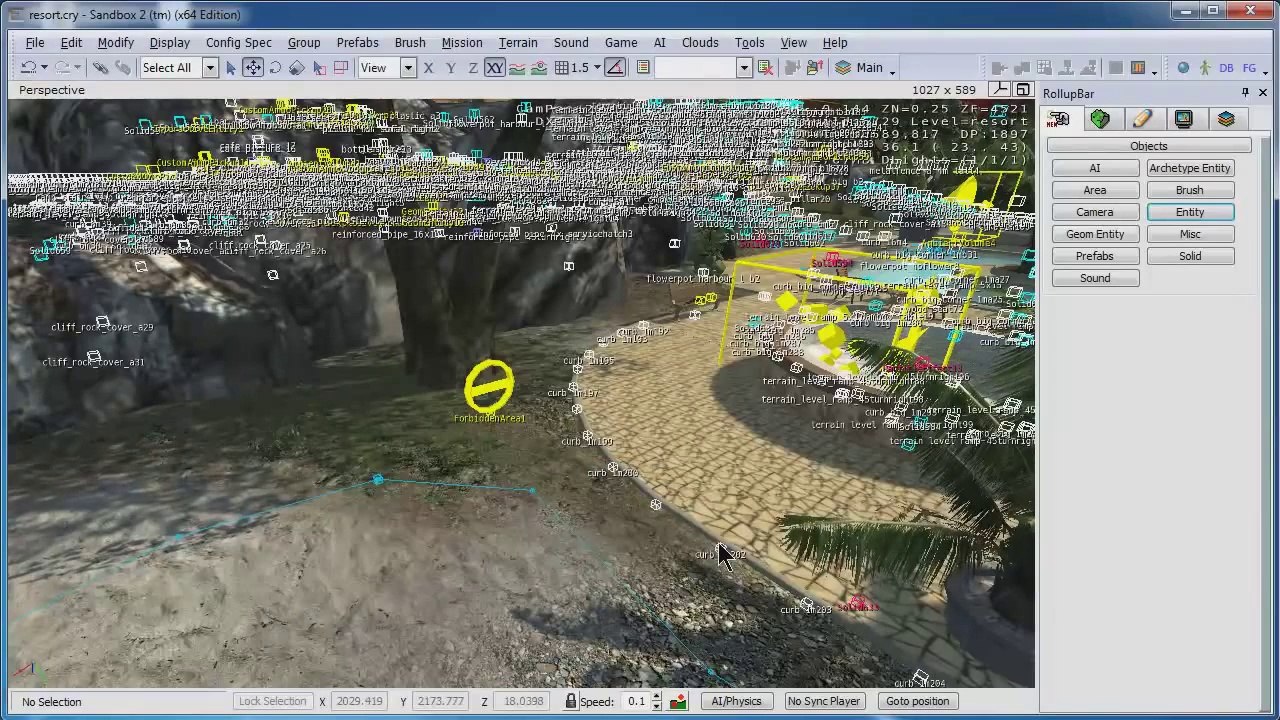
Task: Toggle AI/Physics simulation
Action: tap(736, 701)
